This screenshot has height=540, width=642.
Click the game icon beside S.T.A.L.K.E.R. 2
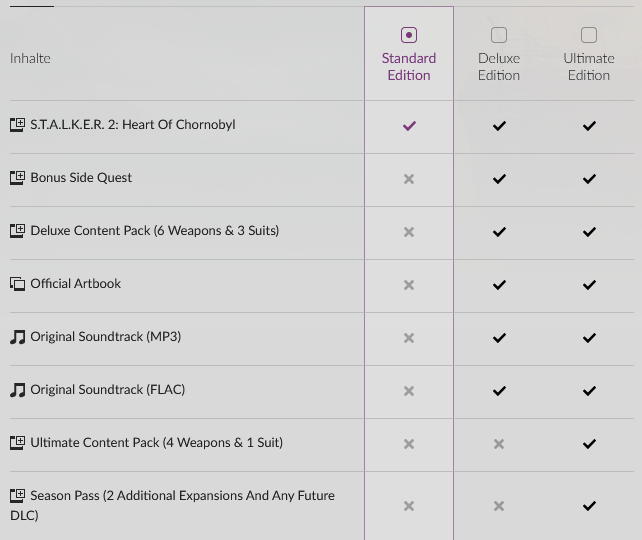pos(17,125)
